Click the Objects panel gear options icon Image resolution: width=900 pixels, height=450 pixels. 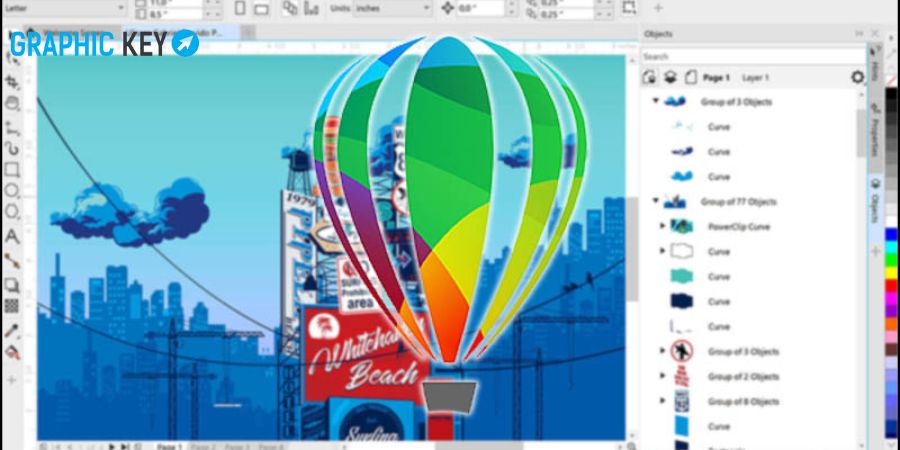pos(858,77)
